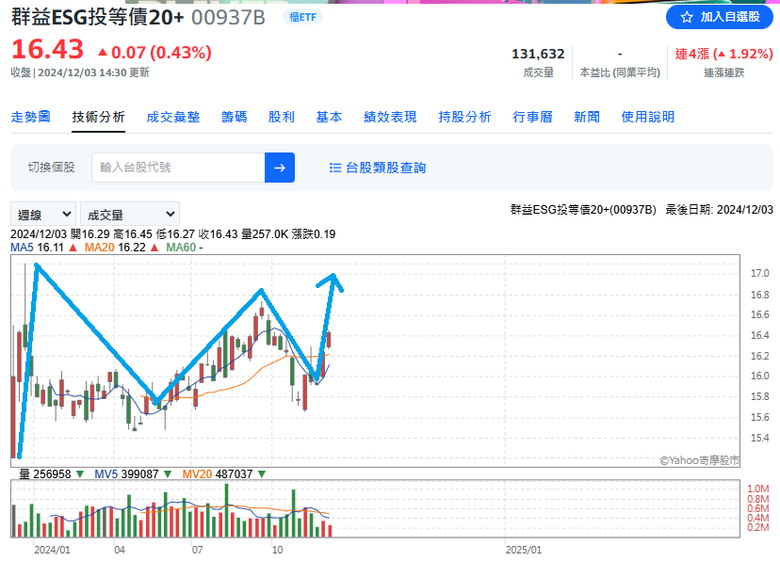Click stock title 群益ESG投等債20+
The image size is (780, 561).
pyautogui.click(x=98, y=17)
